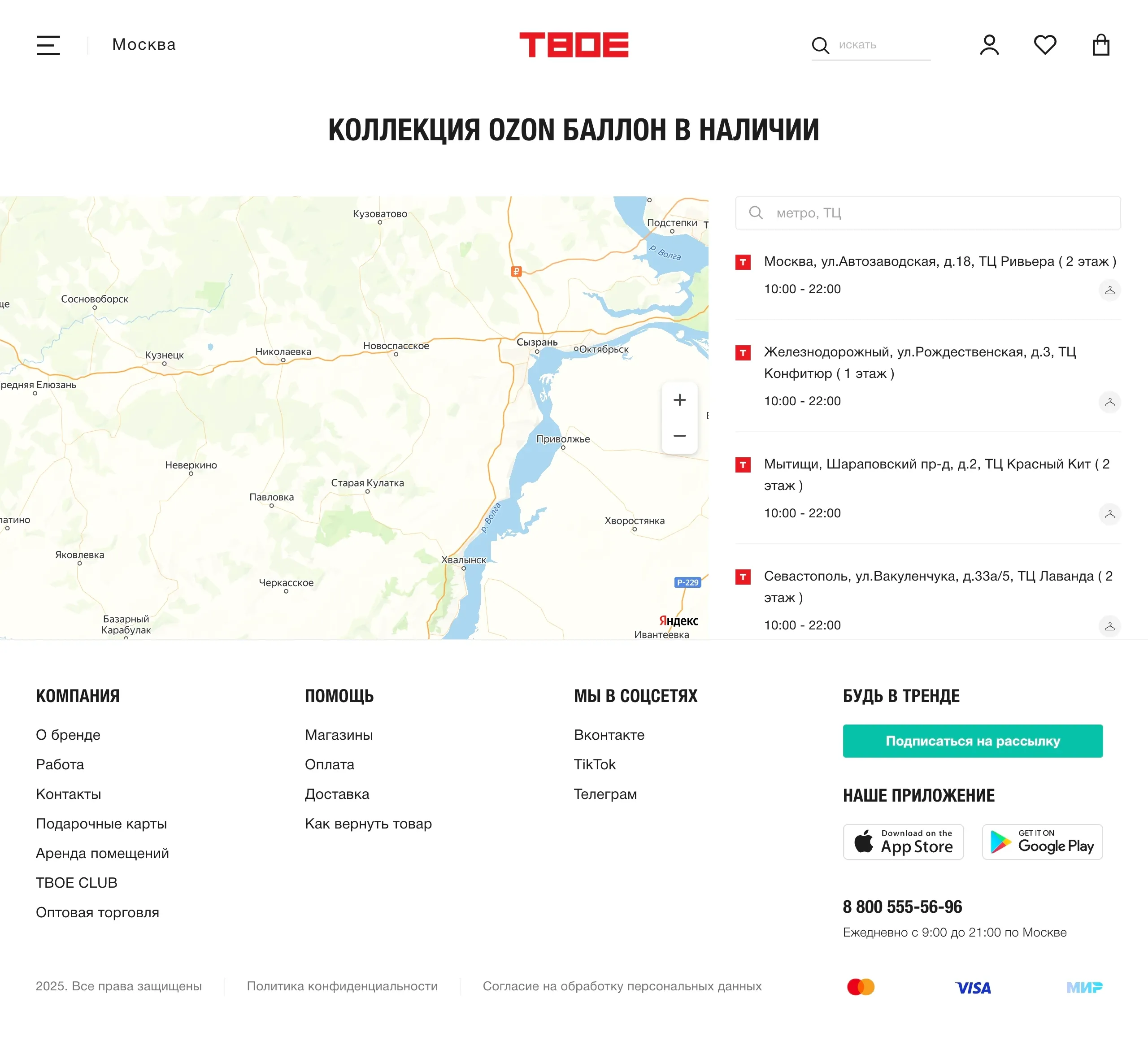Click the ТВОЕ logo in the header
The width and height of the screenshot is (1148, 1041).
[x=574, y=45]
